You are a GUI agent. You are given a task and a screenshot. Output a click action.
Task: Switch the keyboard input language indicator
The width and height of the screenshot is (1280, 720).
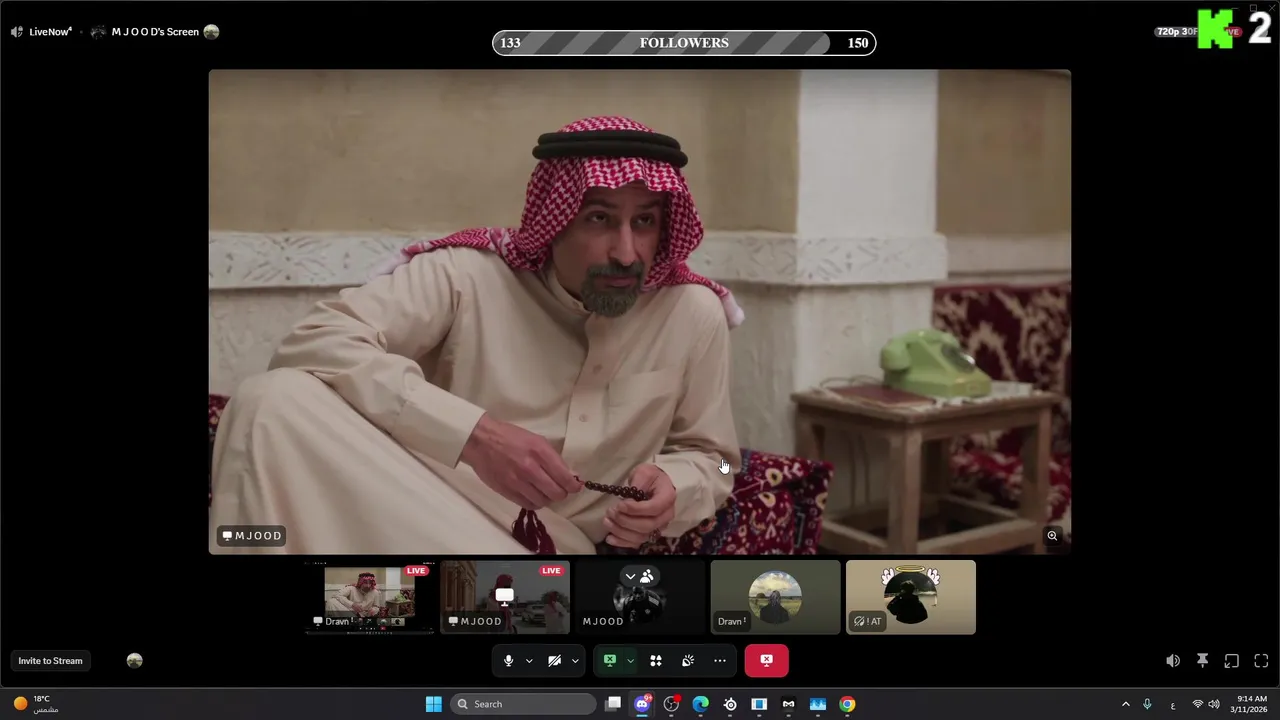(1173, 704)
